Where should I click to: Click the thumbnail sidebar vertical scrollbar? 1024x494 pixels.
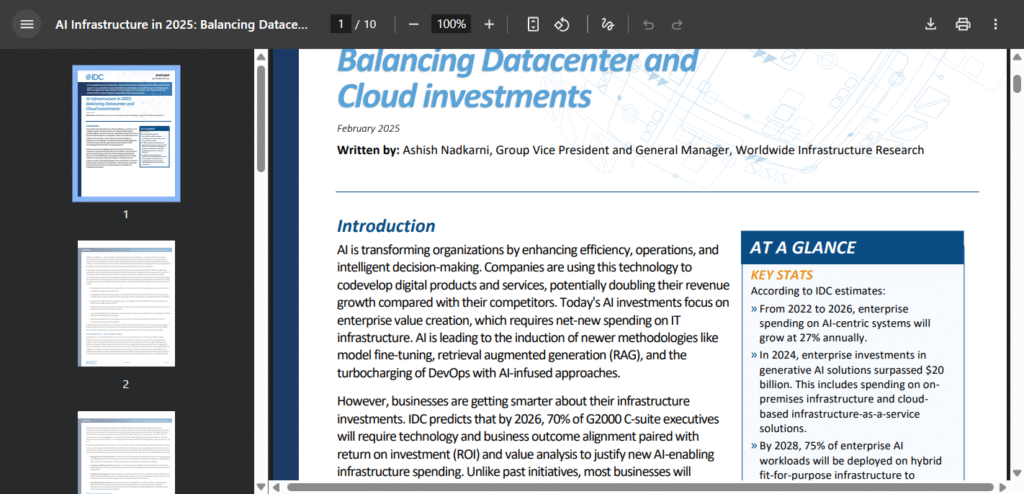260,120
